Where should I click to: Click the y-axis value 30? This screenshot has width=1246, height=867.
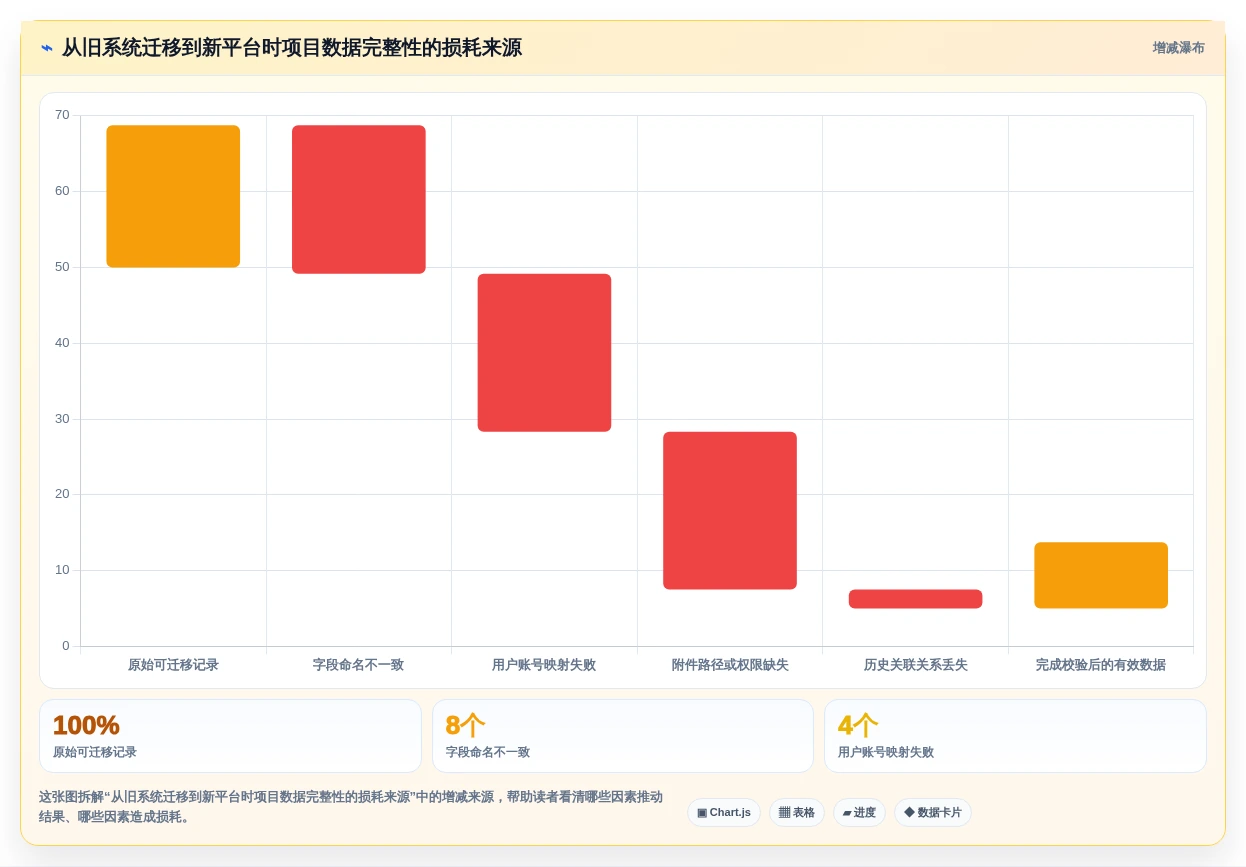[x=62, y=419]
